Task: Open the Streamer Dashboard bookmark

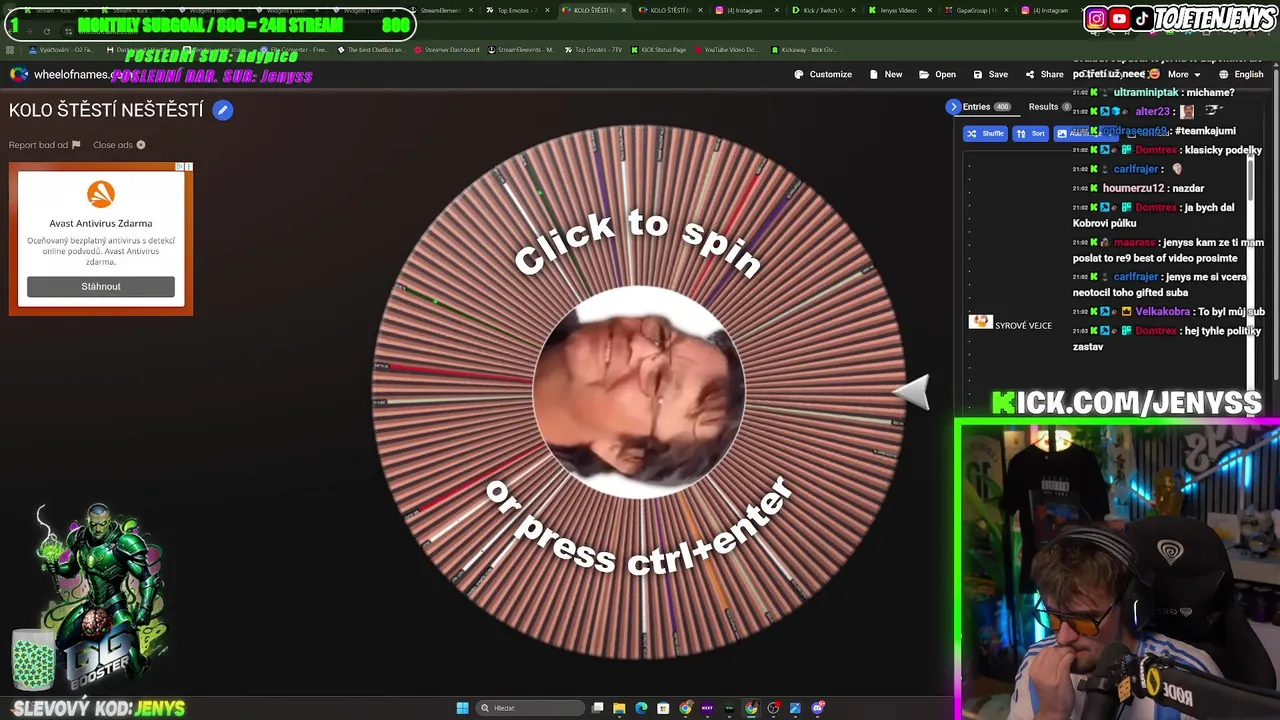Action: pos(446,49)
